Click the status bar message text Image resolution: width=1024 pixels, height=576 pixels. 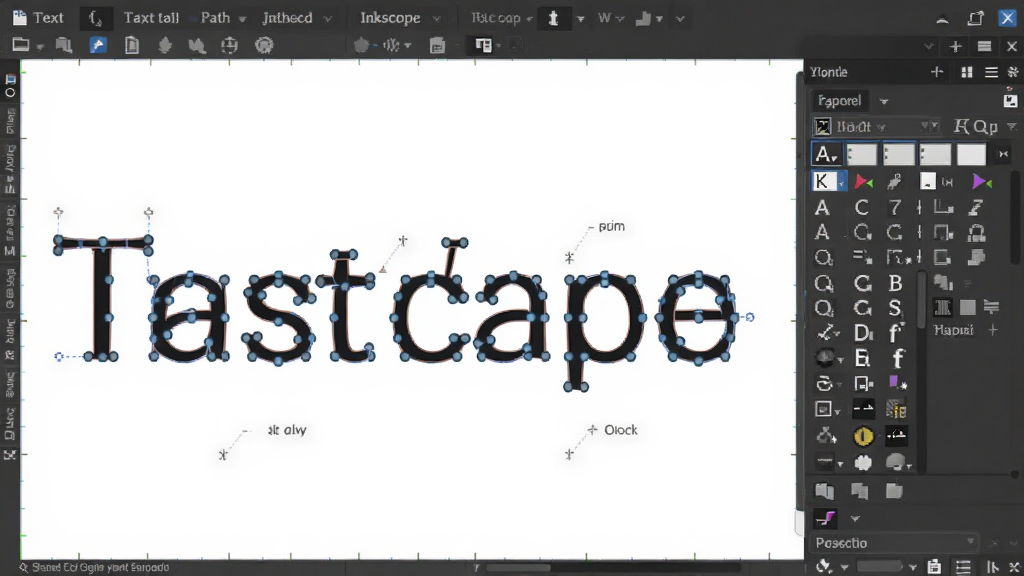click(101, 568)
